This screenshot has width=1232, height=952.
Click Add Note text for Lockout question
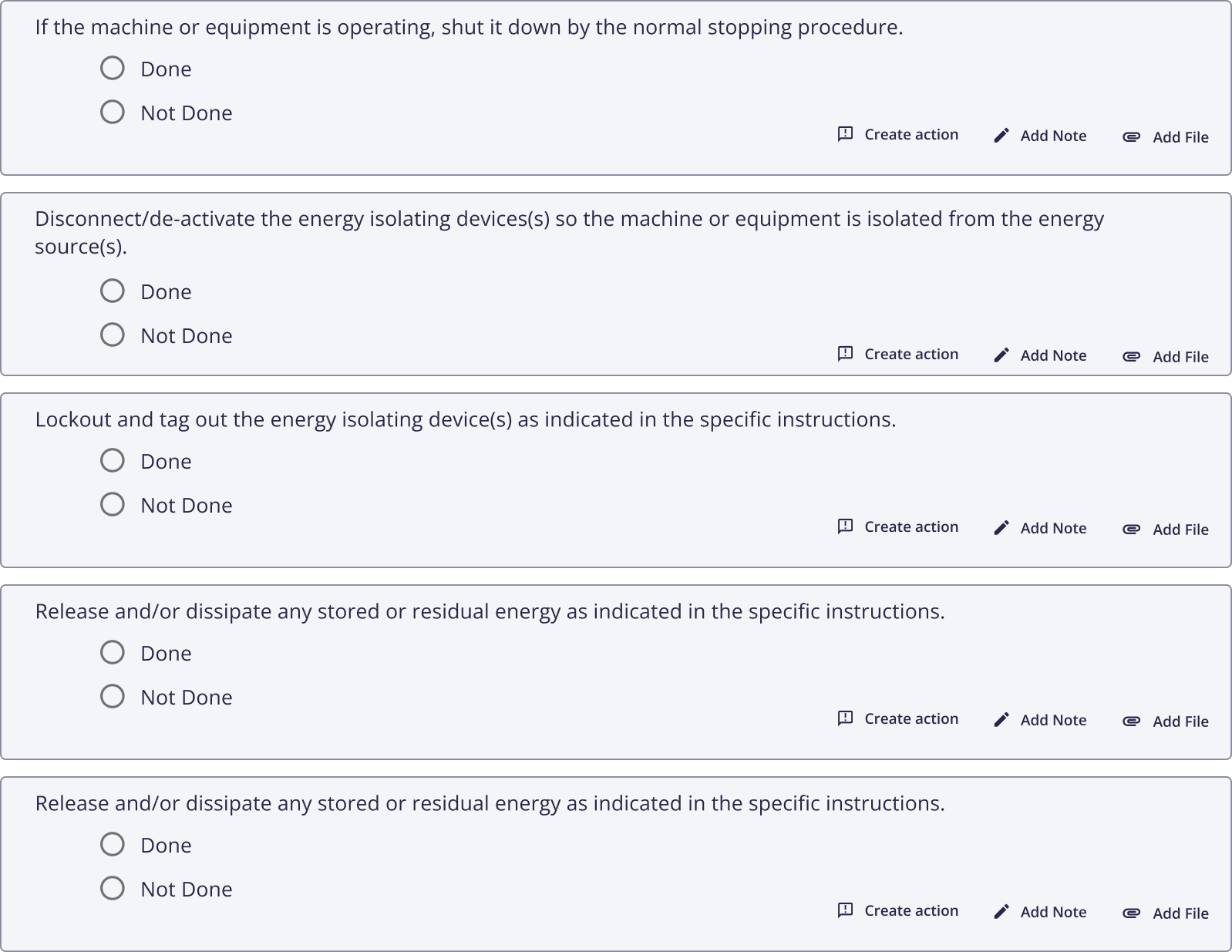pos(1053,528)
